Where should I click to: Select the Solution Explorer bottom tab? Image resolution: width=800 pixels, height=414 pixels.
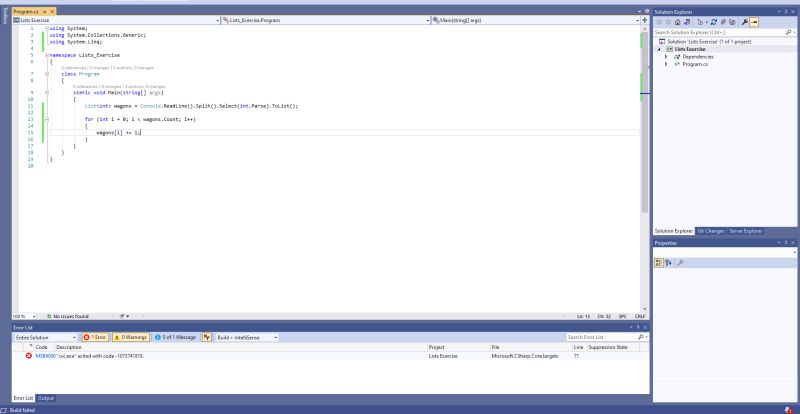674,231
